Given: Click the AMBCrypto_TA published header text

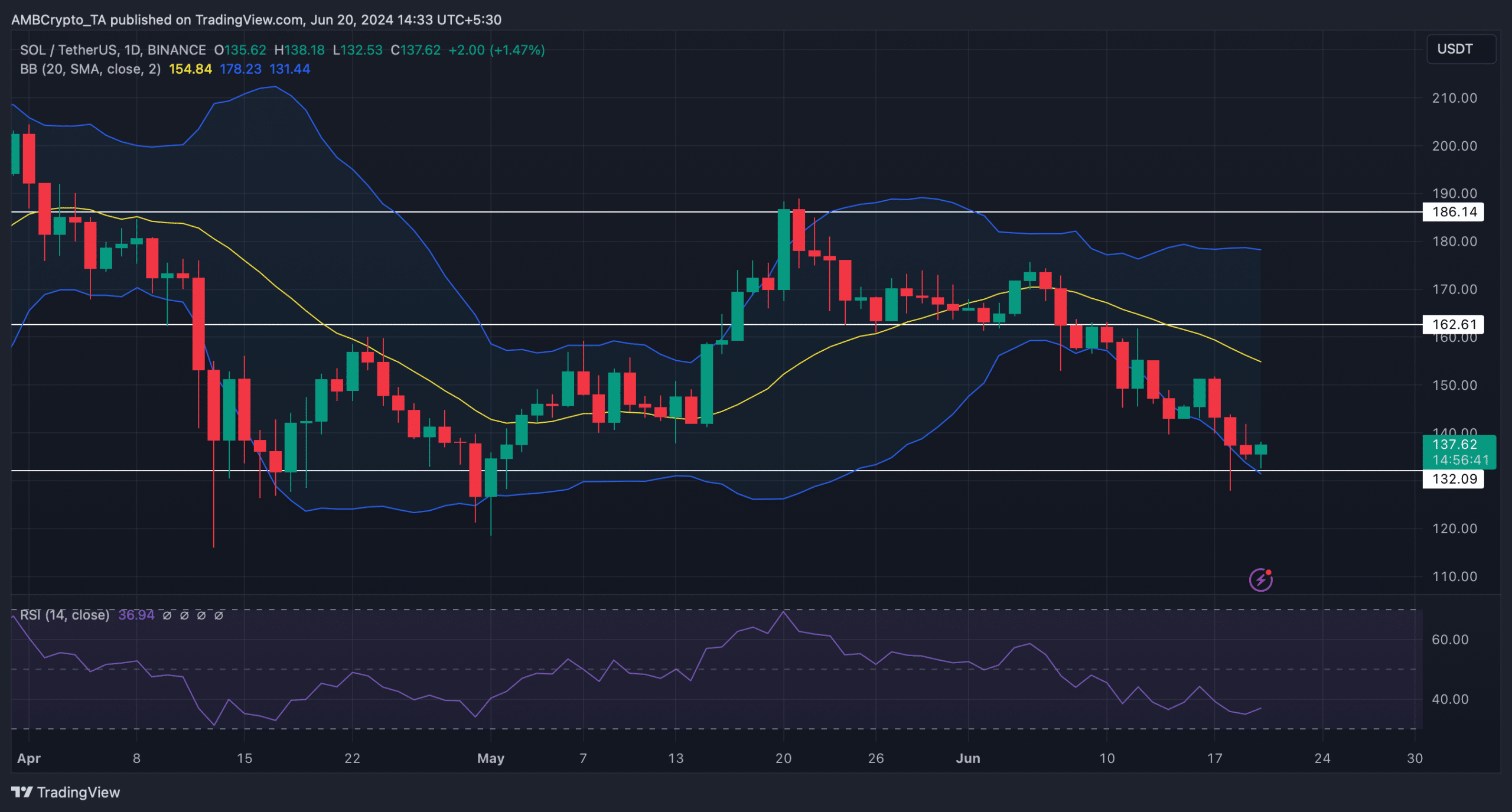Looking at the screenshot, I should pos(256,19).
